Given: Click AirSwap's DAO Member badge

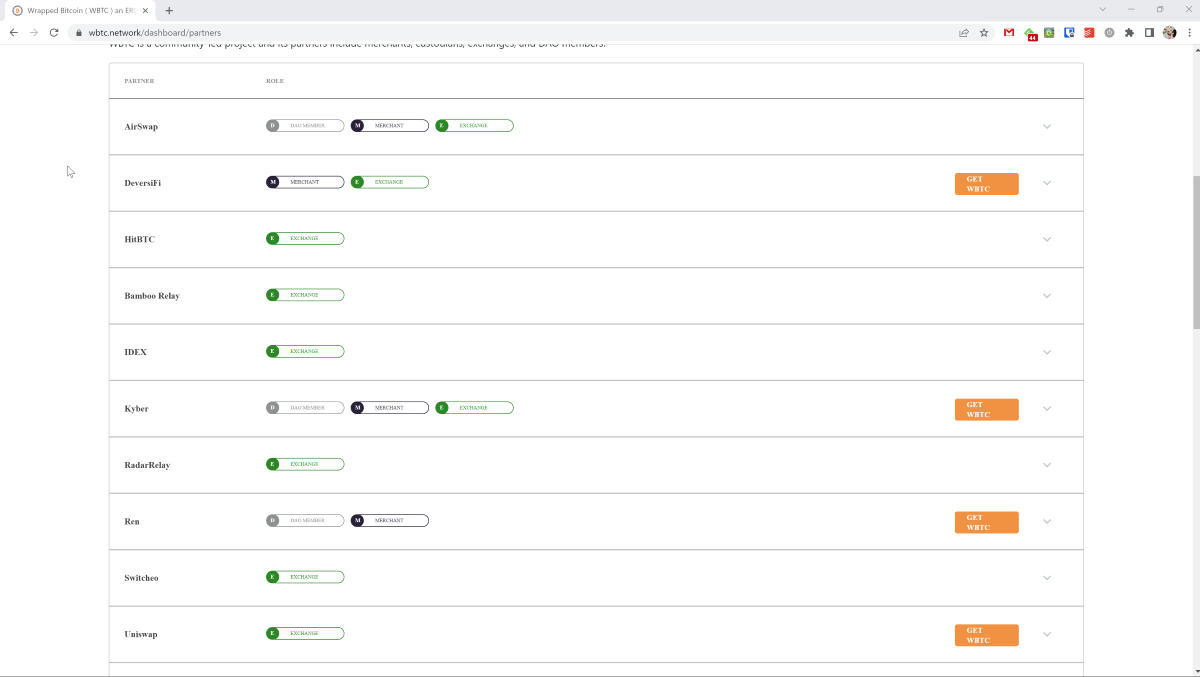Looking at the screenshot, I should pyautogui.click(x=305, y=126).
